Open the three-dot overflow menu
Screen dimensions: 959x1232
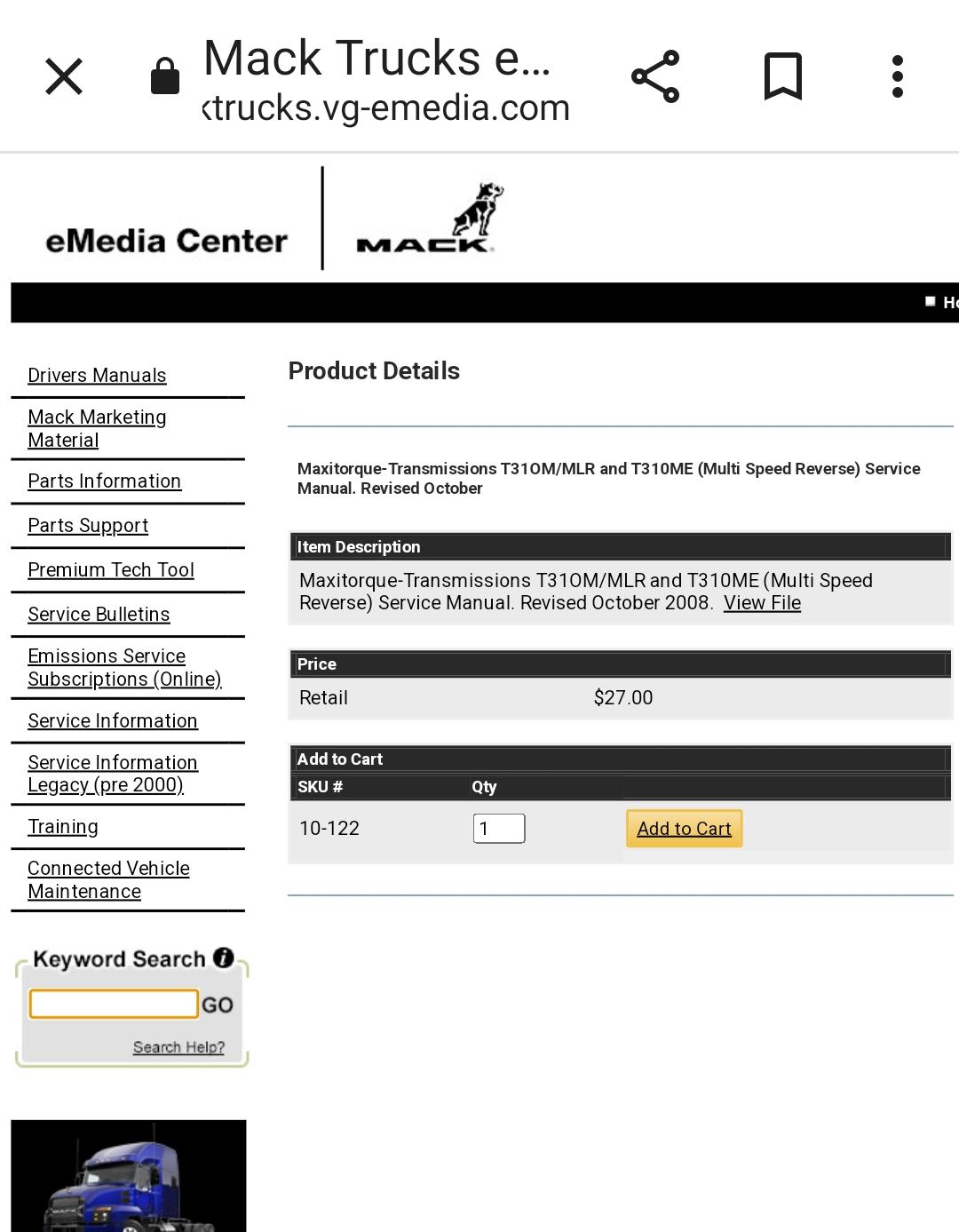[898, 76]
